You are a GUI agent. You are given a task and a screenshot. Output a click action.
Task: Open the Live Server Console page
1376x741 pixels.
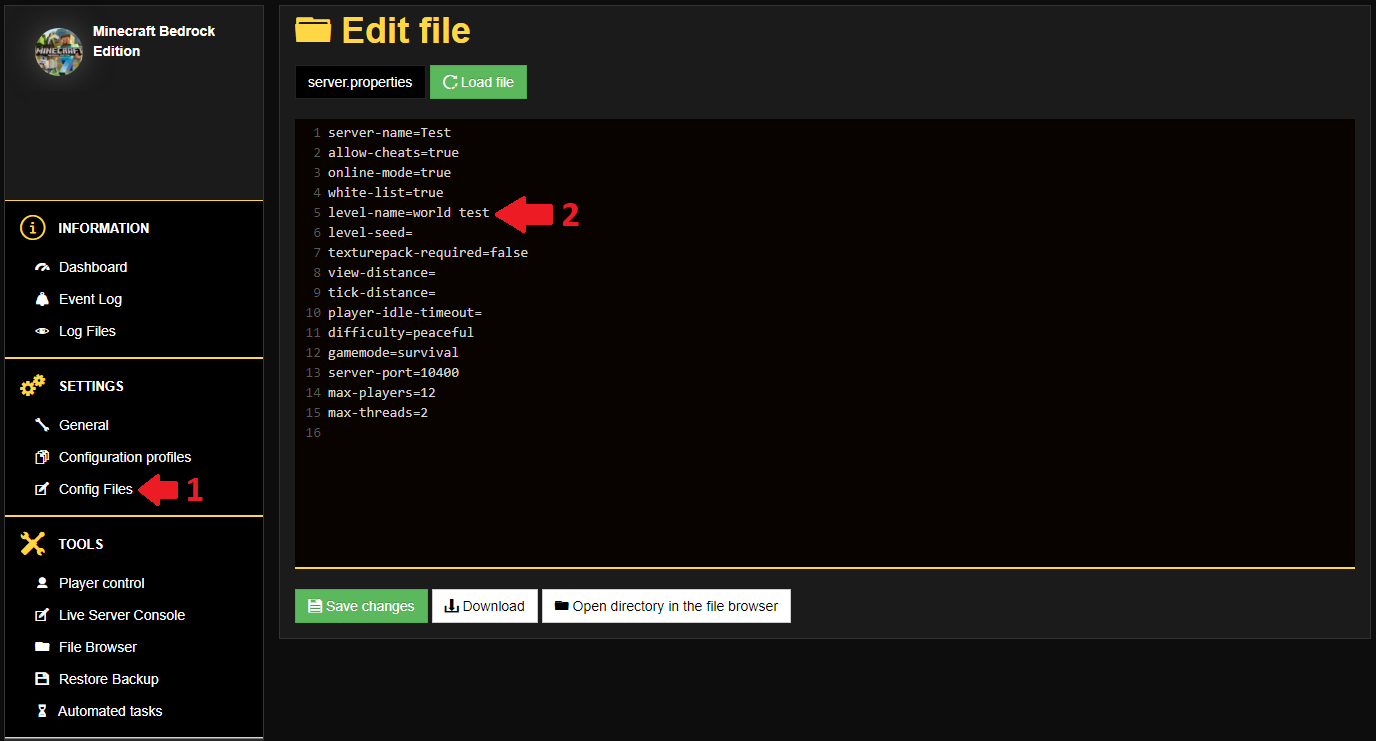(121, 615)
